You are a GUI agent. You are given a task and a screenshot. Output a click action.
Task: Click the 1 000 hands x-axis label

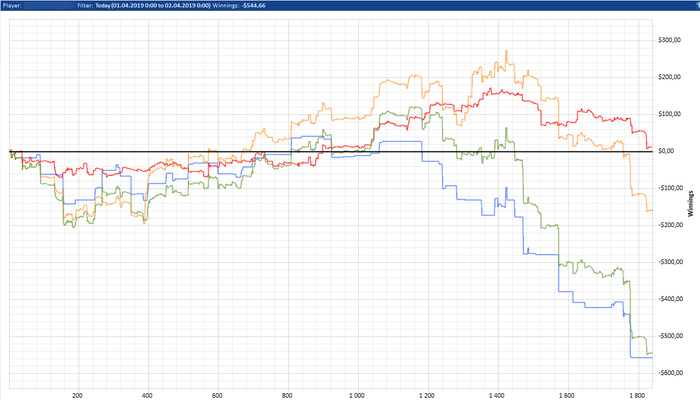tap(357, 396)
